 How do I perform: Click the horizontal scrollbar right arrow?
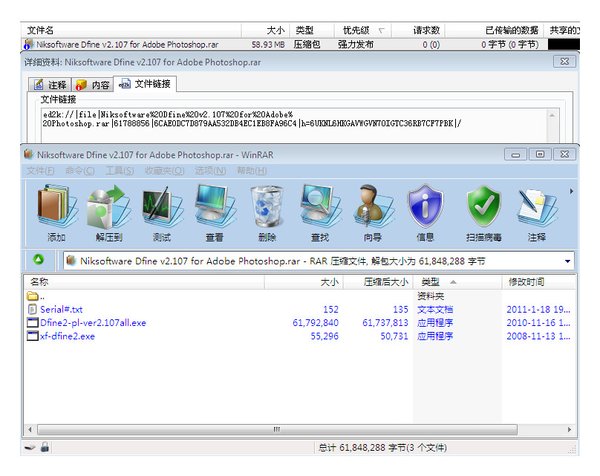(569, 429)
